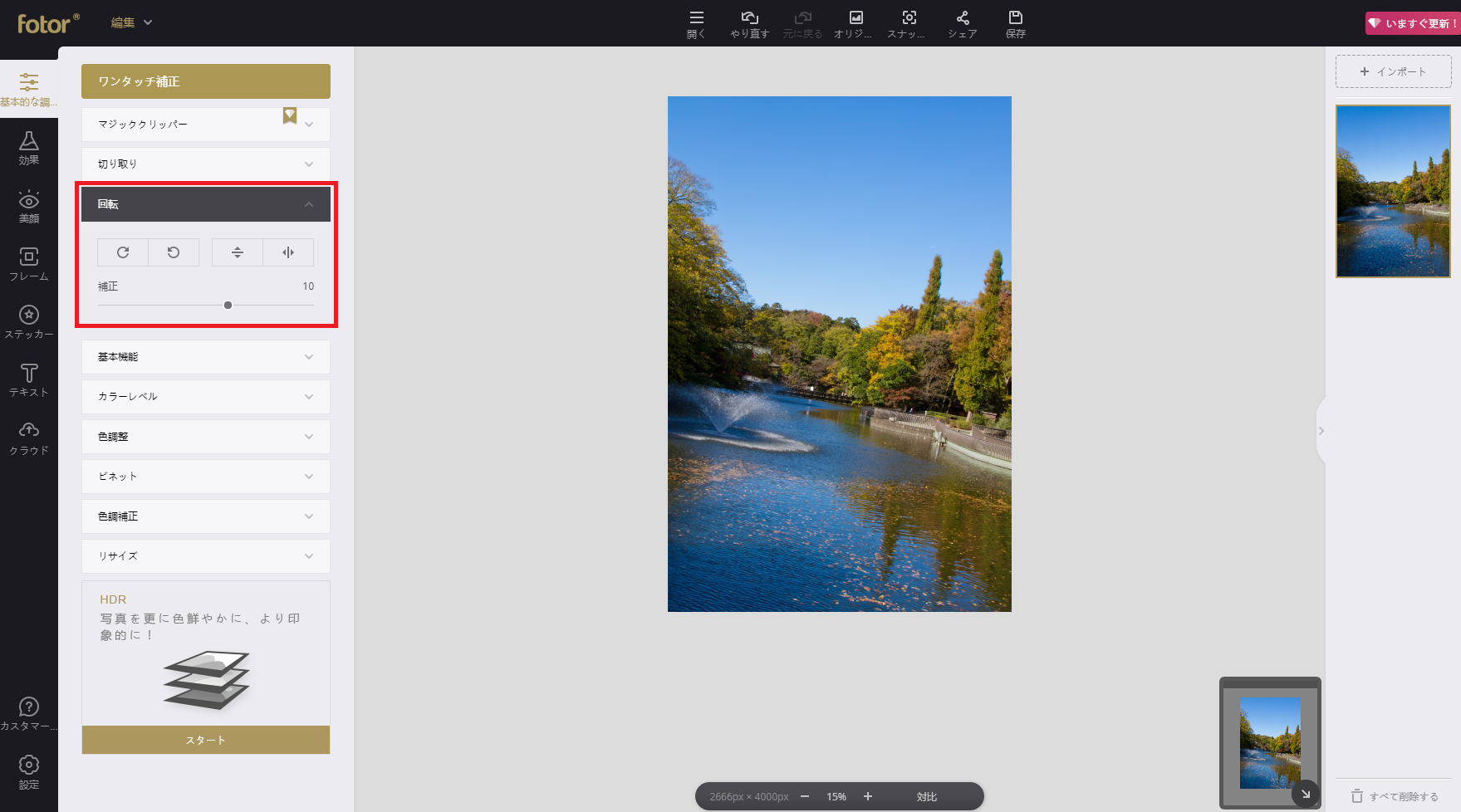Click the rotate clockwise icon
The image size is (1461, 812).
point(123,252)
